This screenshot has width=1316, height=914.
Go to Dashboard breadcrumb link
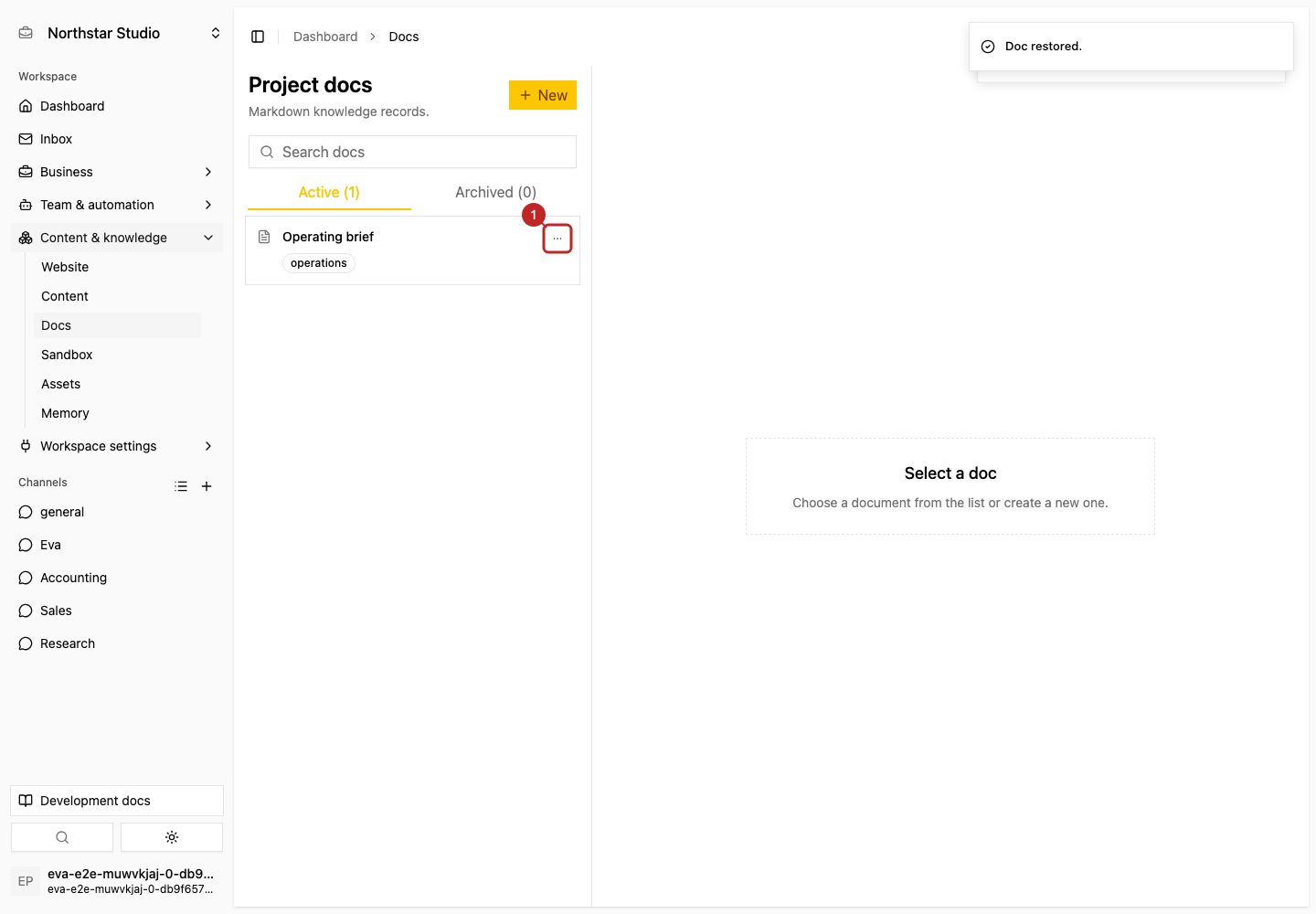[x=325, y=37]
